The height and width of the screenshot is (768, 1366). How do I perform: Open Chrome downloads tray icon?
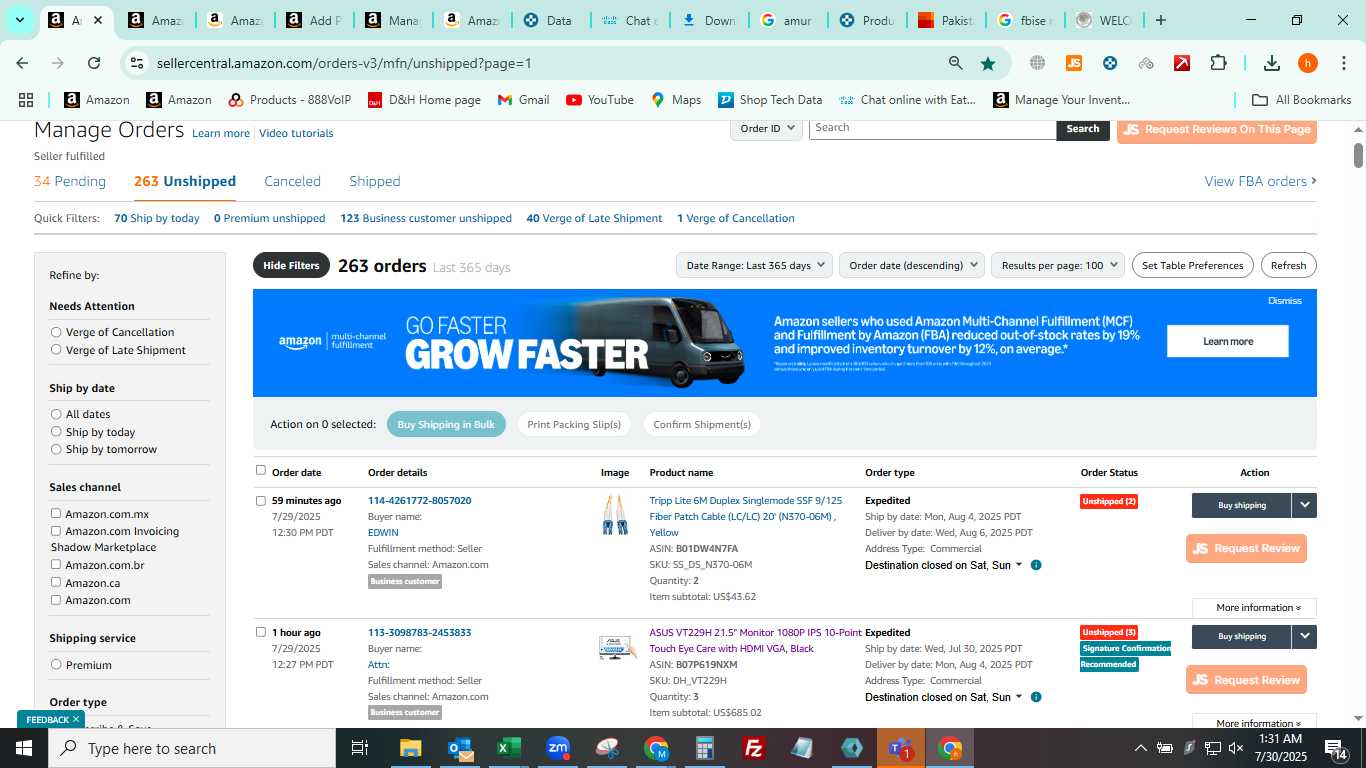[x=1272, y=63]
